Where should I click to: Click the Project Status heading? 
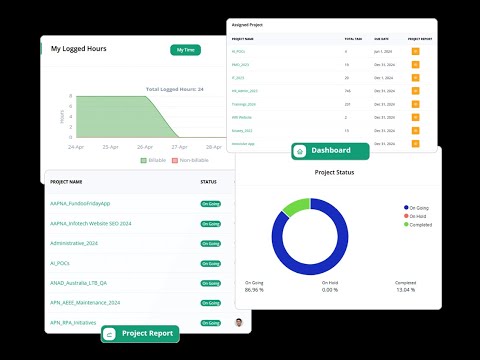[334, 172]
